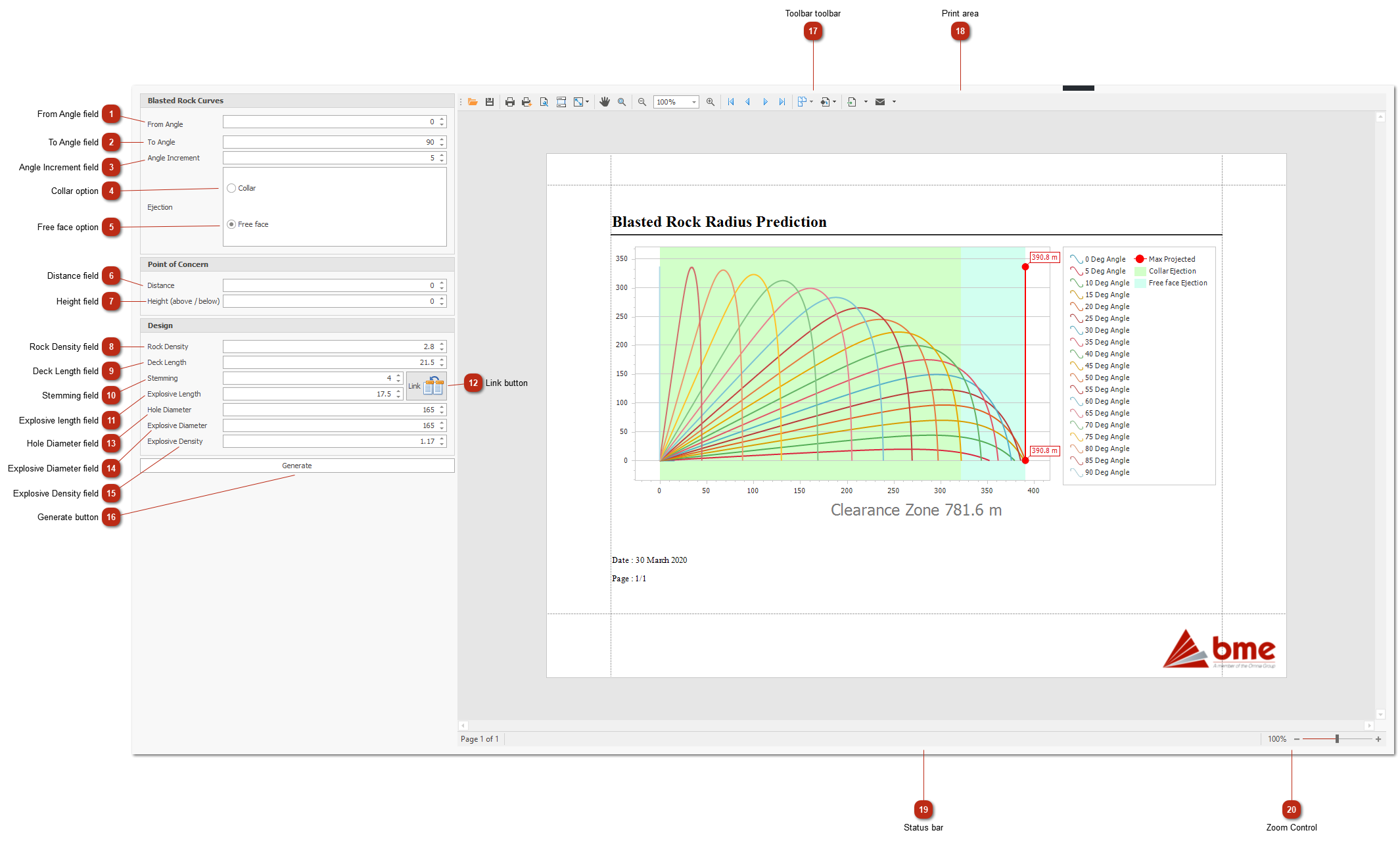1400x843 pixels.
Task: Click the Save diskette icon
Action: pyautogui.click(x=490, y=102)
